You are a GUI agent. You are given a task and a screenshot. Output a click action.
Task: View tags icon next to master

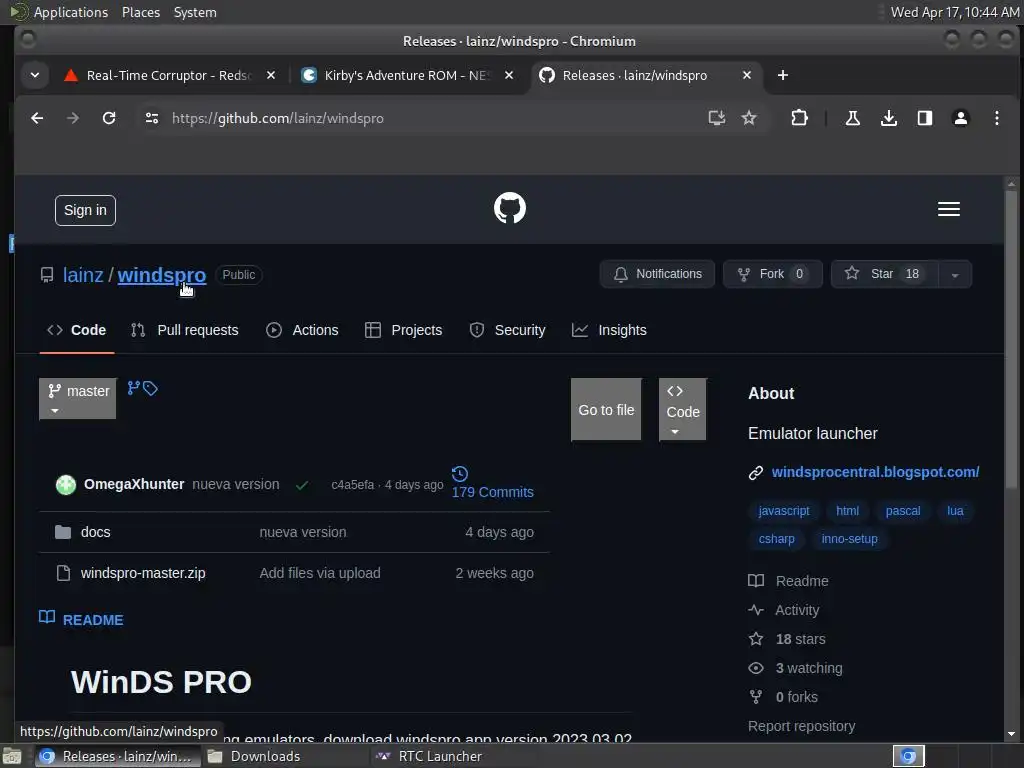(x=150, y=389)
